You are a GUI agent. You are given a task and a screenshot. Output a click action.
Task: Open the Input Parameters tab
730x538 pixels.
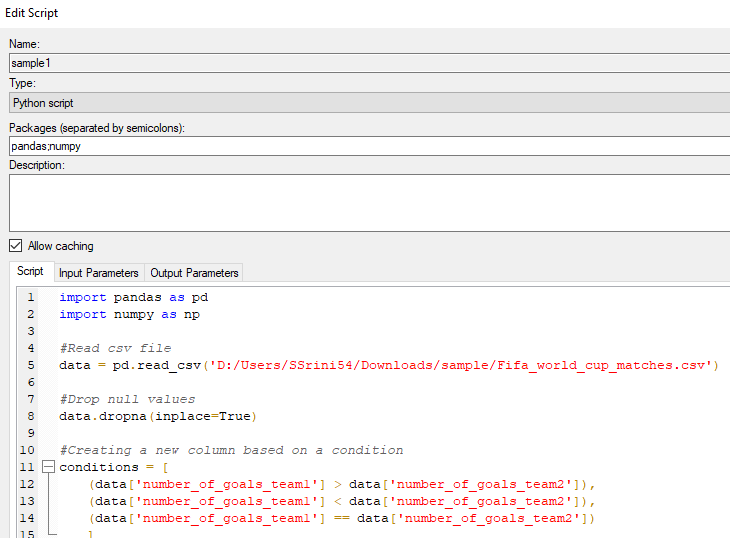coord(98,273)
